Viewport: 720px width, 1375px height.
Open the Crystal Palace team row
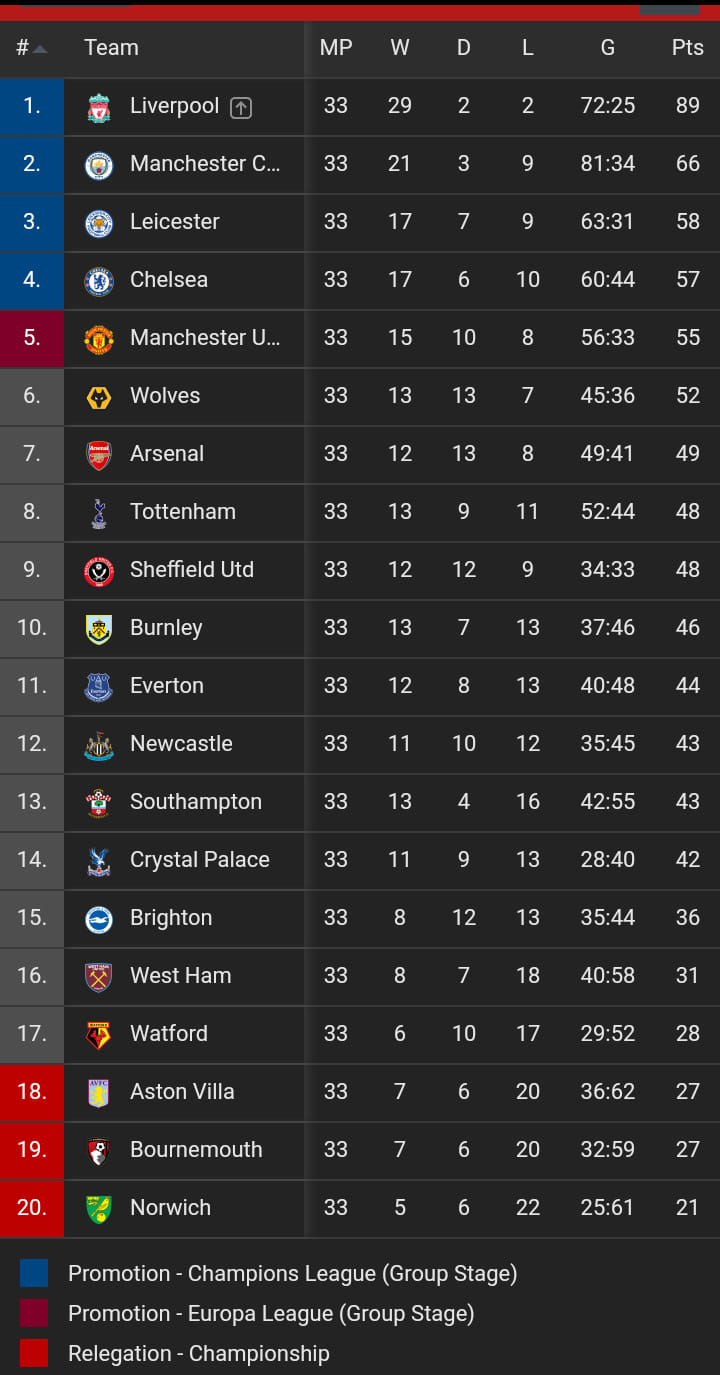coord(360,859)
